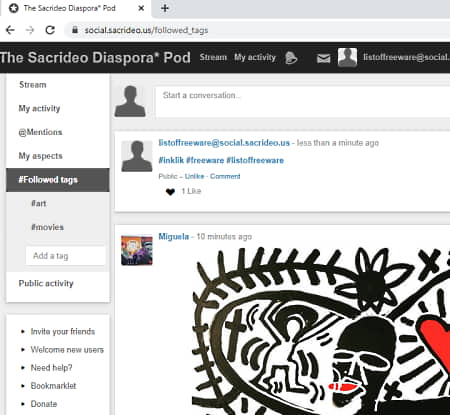Open the #movies followed tag
The image size is (450, 415).
[47, 227]
